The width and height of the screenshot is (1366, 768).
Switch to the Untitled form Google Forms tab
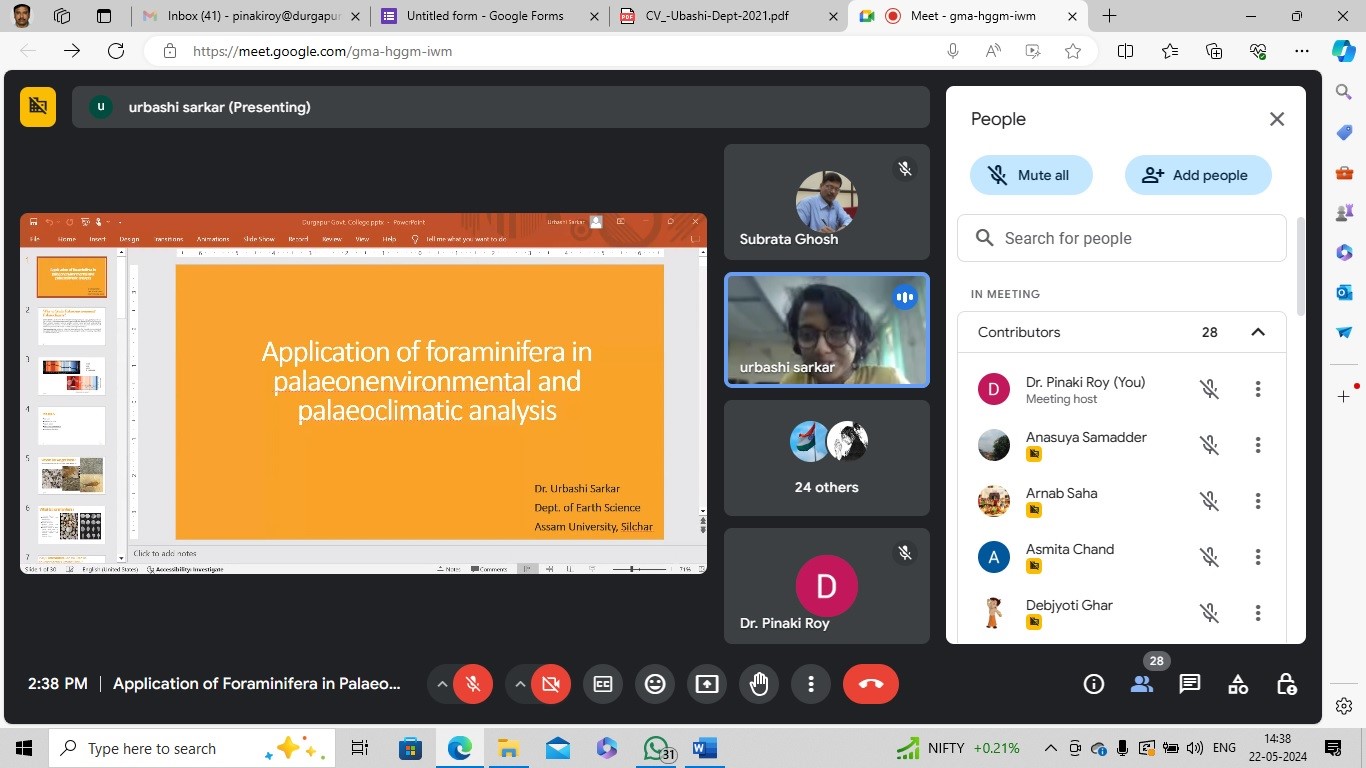click(x=484, y=16)
